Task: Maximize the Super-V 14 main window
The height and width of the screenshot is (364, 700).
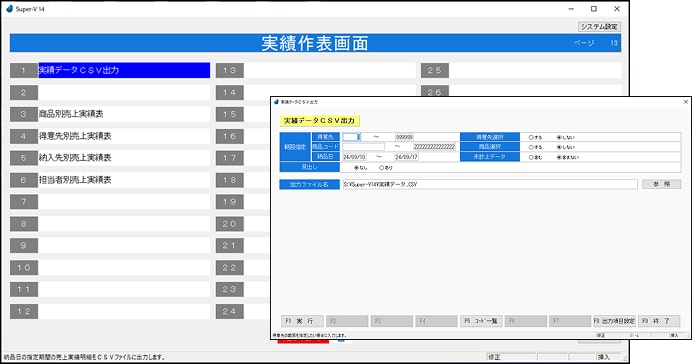Action: pos(594,8)
